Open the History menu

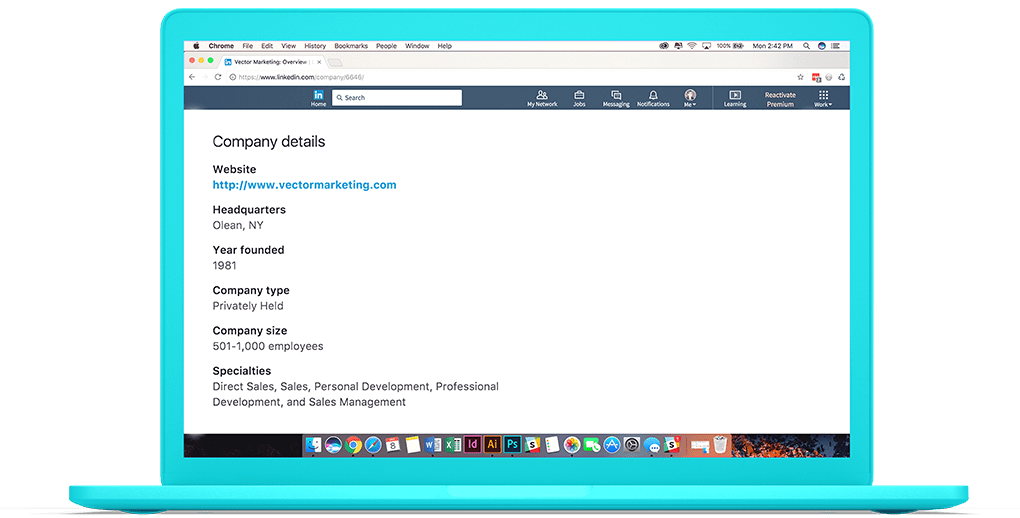(x=315, y=46)
